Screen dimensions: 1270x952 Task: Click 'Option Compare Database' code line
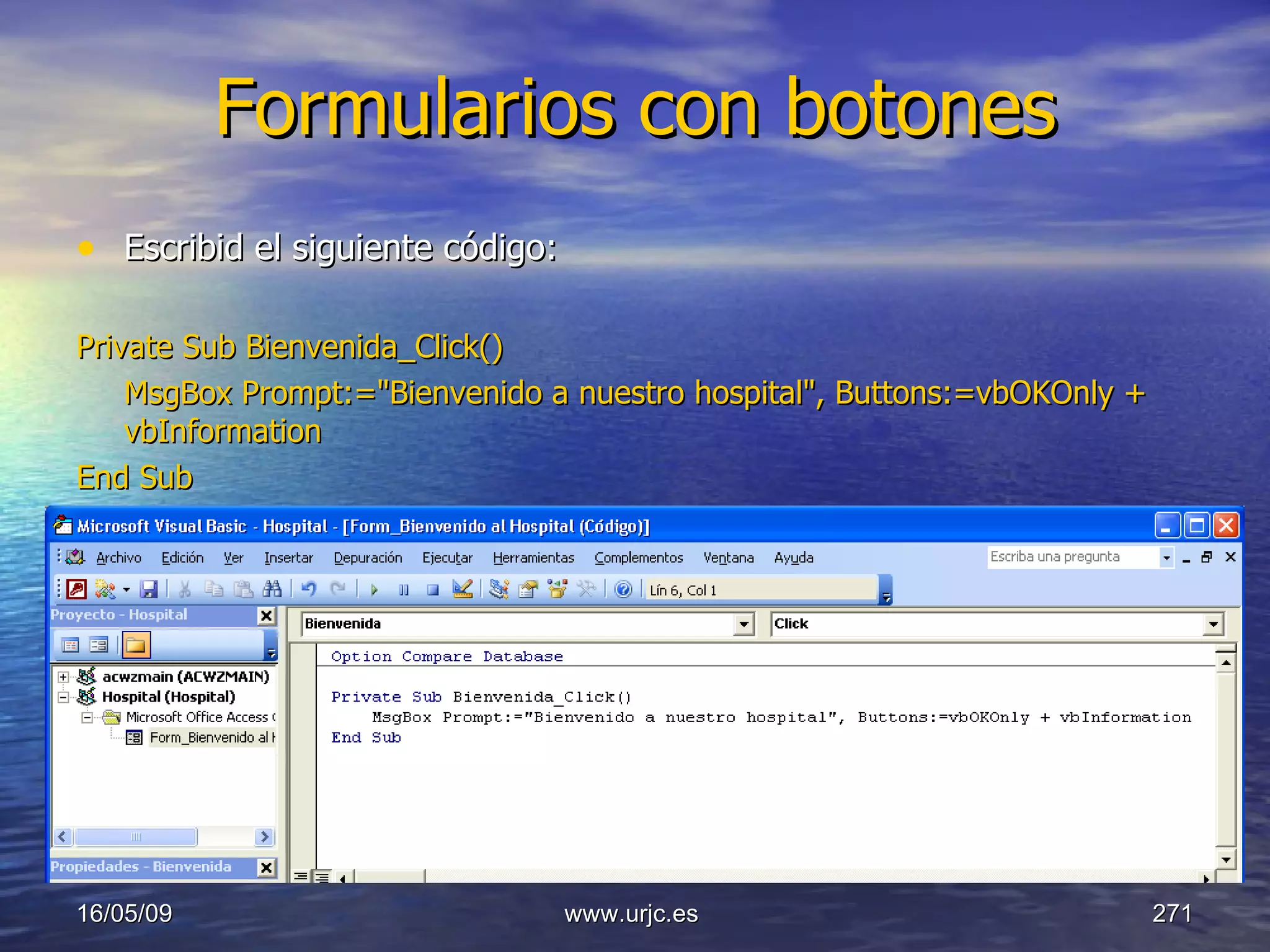coord(447,656)
